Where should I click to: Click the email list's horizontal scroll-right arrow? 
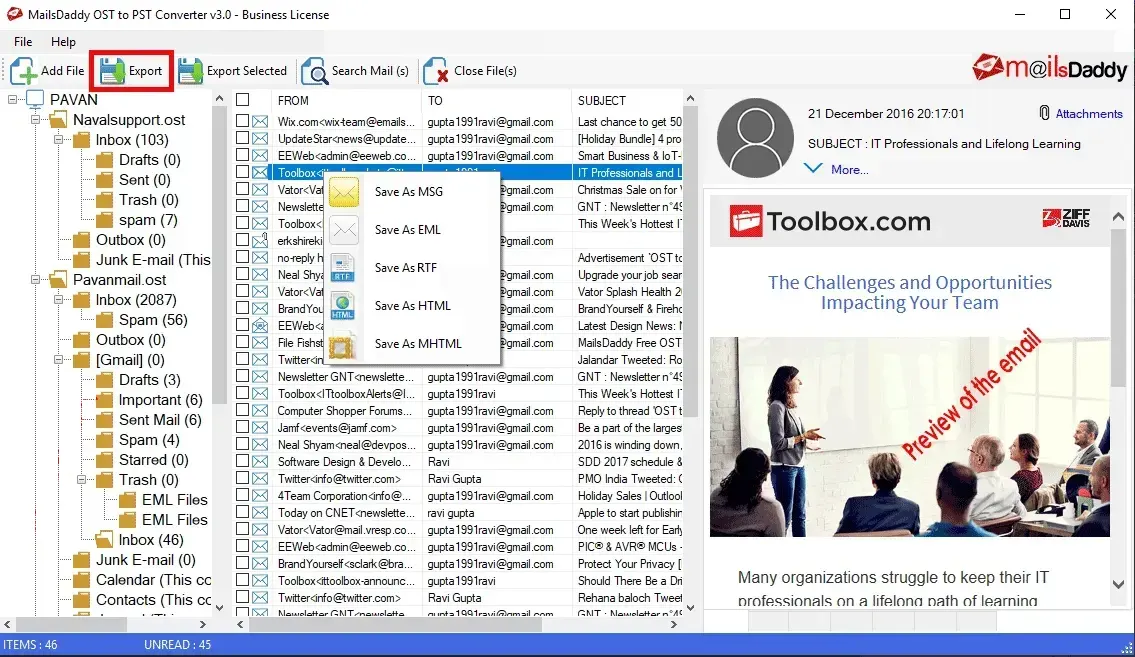click(x=674, y=624)
